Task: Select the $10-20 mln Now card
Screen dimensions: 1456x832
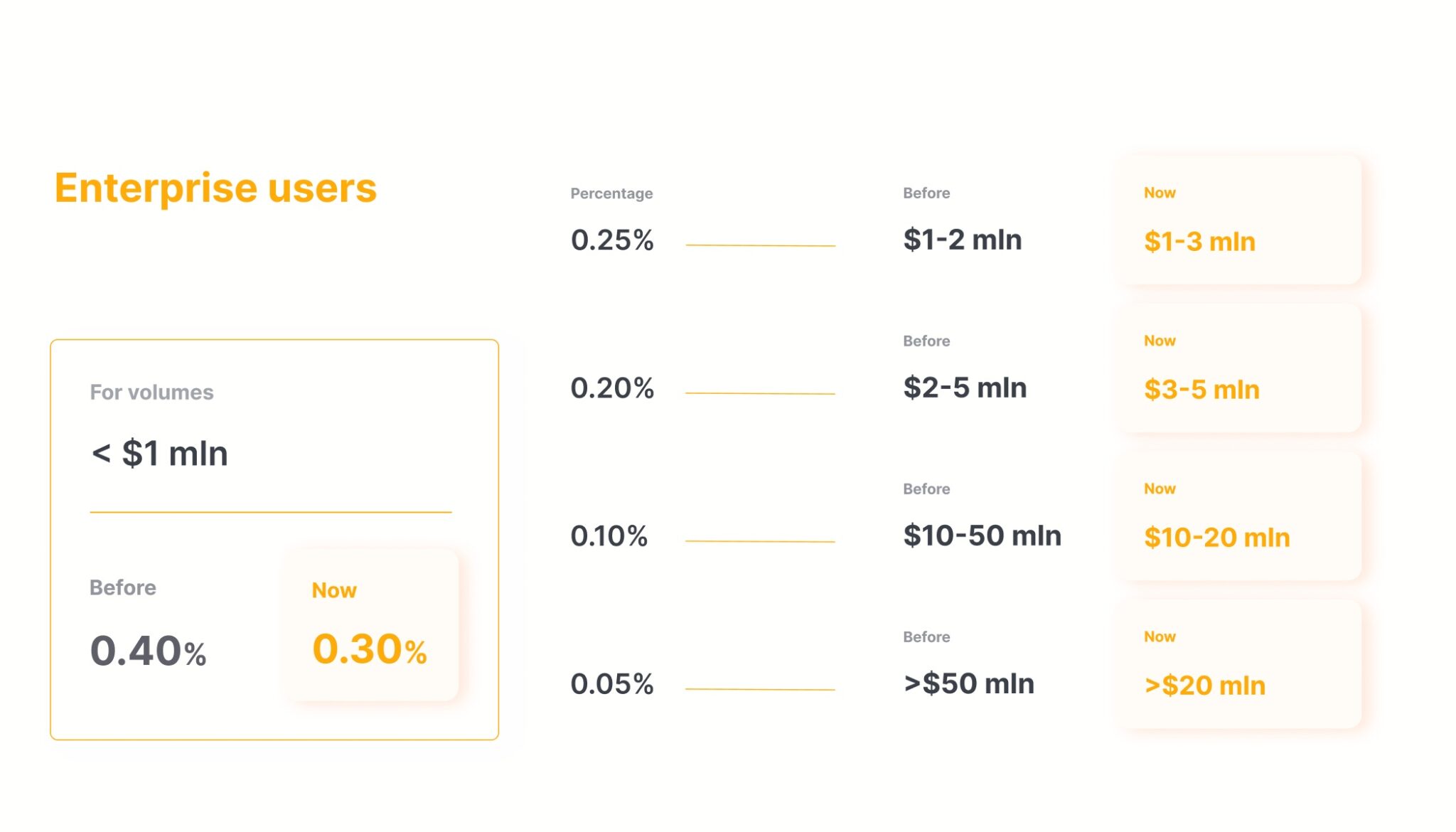Action: tap(1239, 516)
